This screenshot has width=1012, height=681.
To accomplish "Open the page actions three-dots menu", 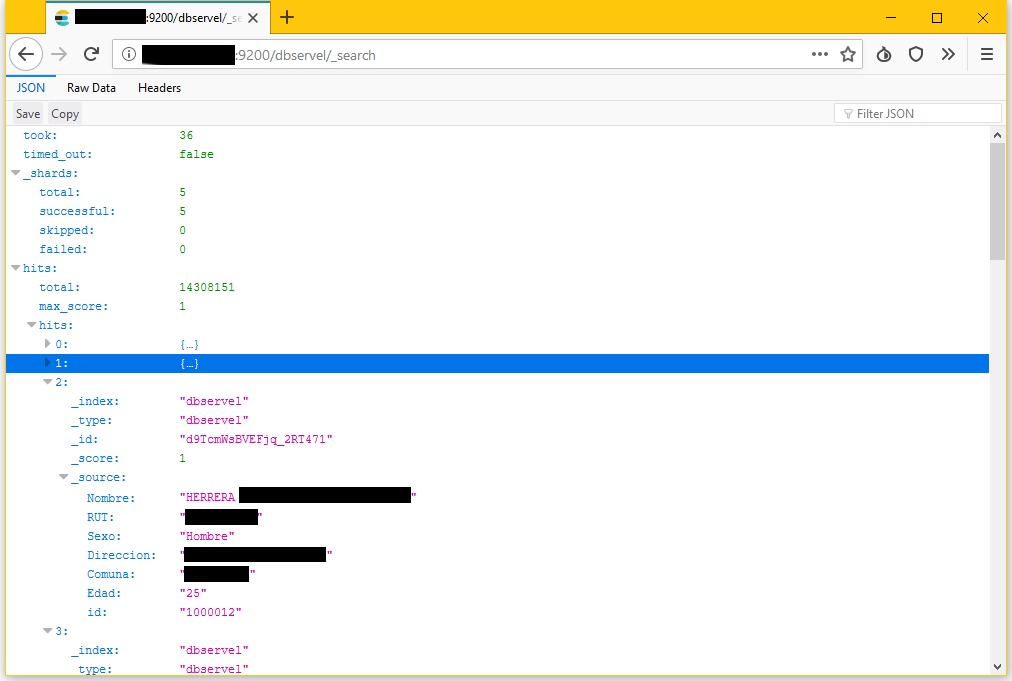I will [x=820, y=55].
